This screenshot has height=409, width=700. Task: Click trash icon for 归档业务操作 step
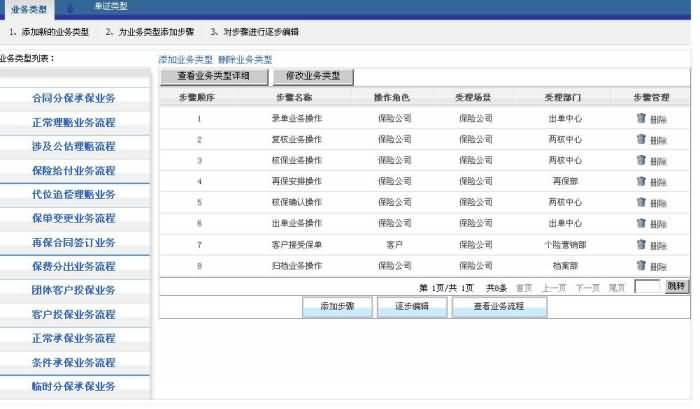(x=641, y=265)
